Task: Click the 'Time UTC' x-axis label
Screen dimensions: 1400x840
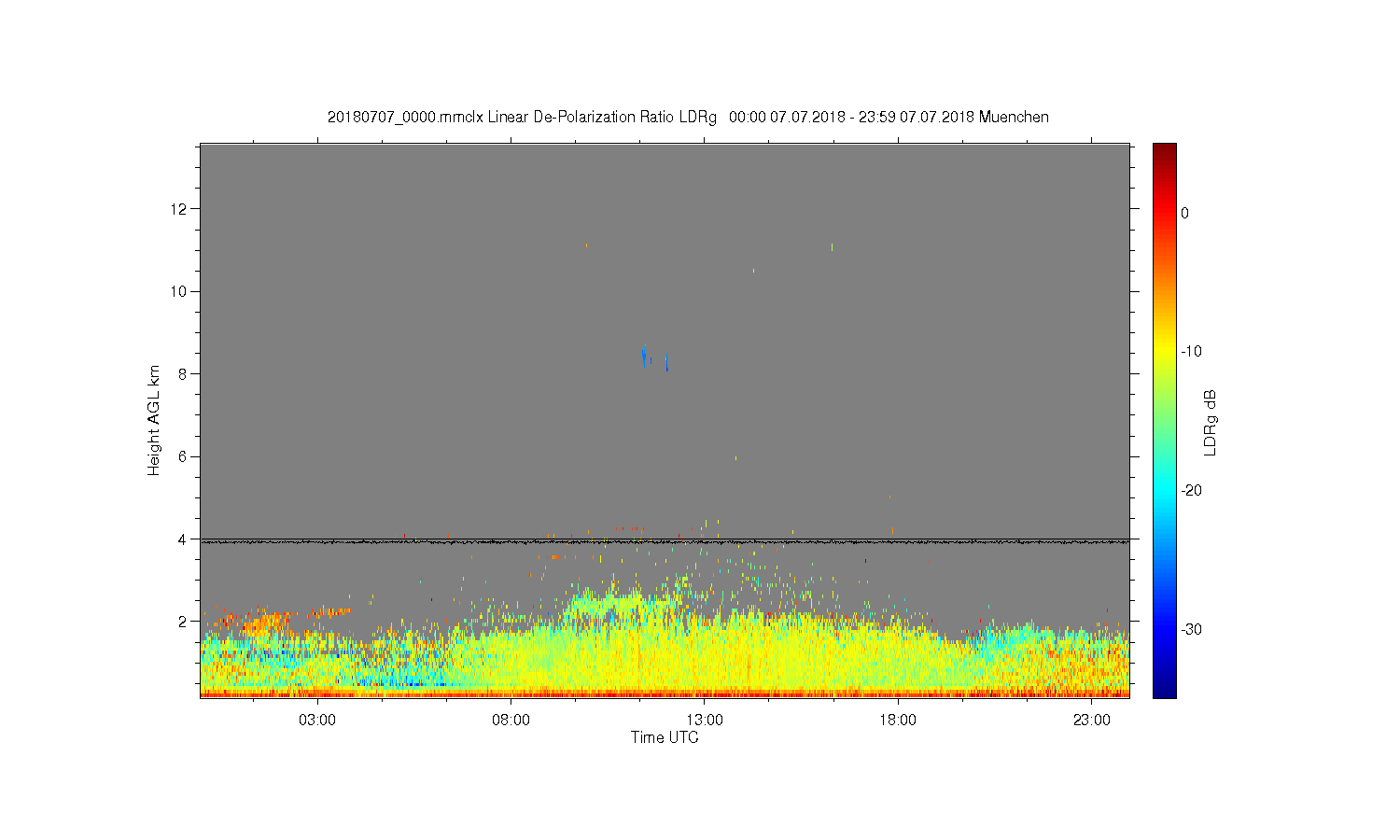Action: coord(665,737)
